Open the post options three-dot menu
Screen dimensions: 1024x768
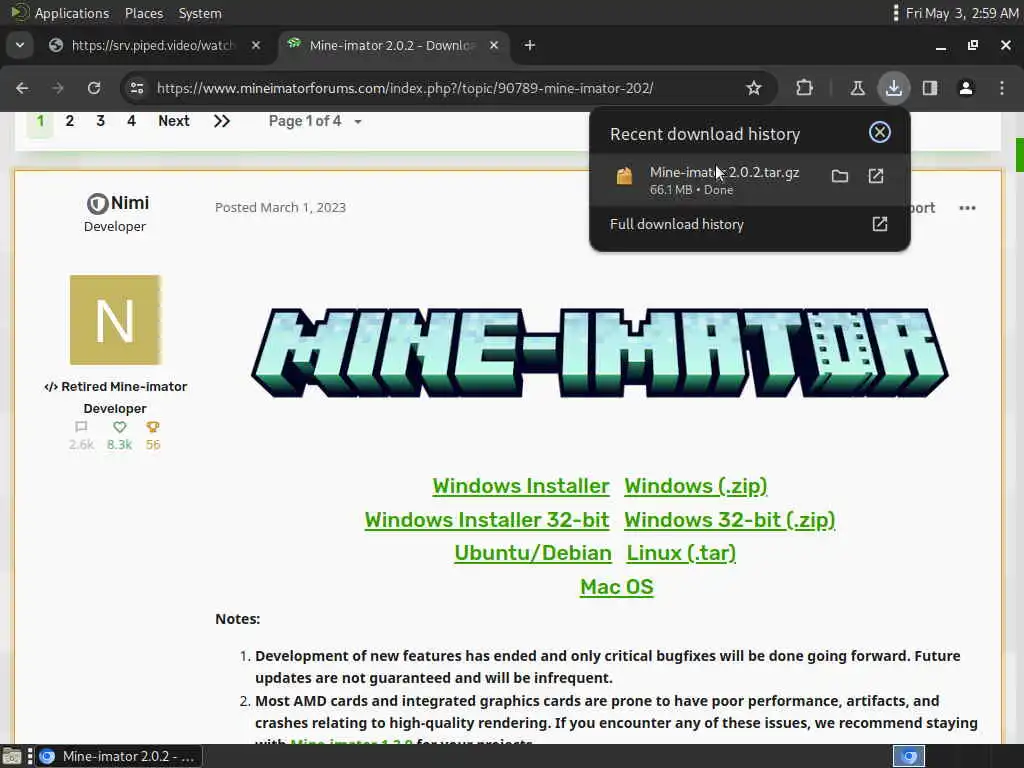967,208
